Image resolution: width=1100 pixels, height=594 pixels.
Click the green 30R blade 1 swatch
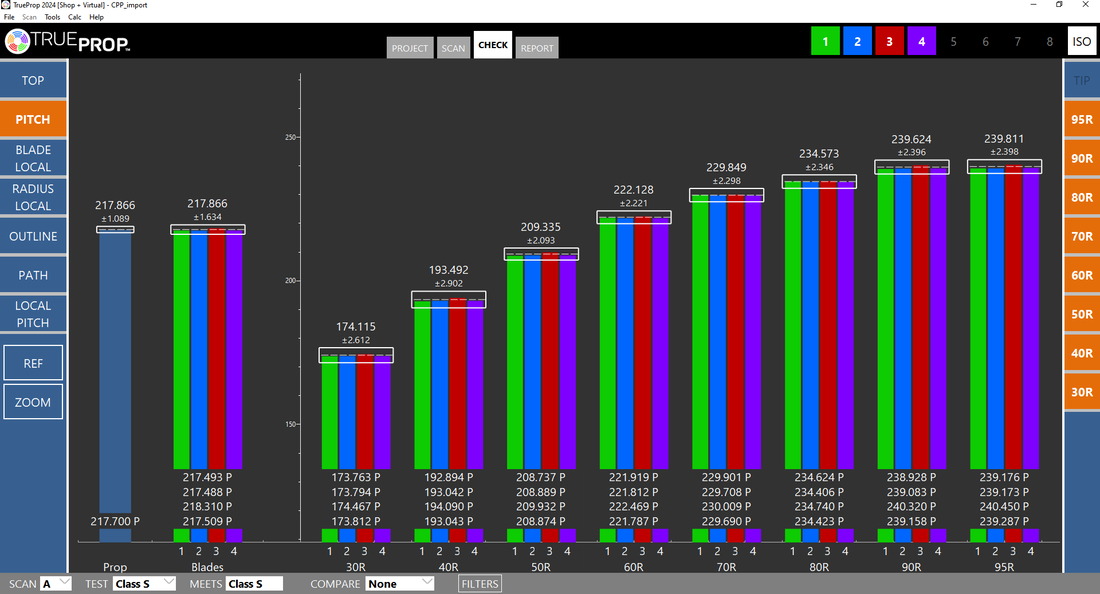click(x=330, y=535)
